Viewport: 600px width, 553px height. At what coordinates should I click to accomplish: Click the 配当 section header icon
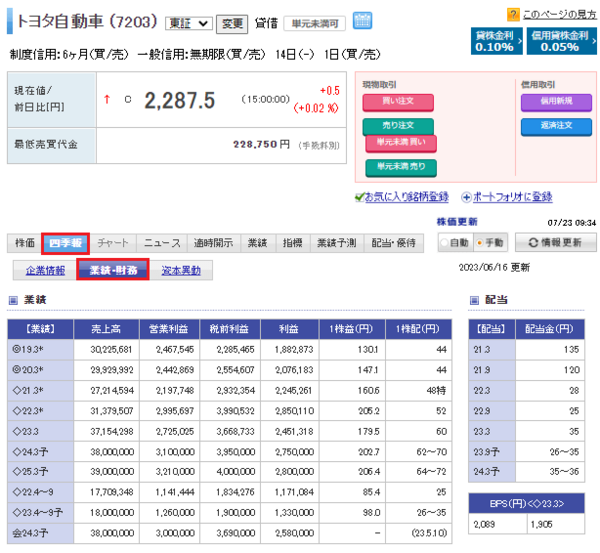pyautogui.click(x=474, y=300)
